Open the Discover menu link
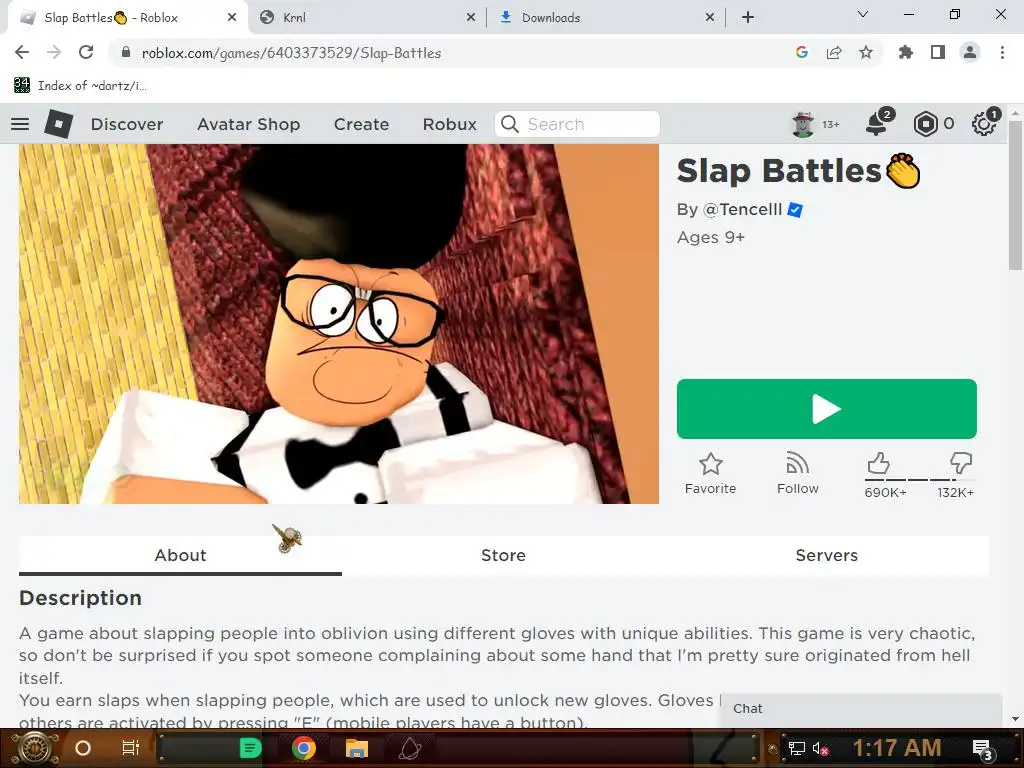Image resolution: width=1024 pixels, height=768 pixels. 127,124
